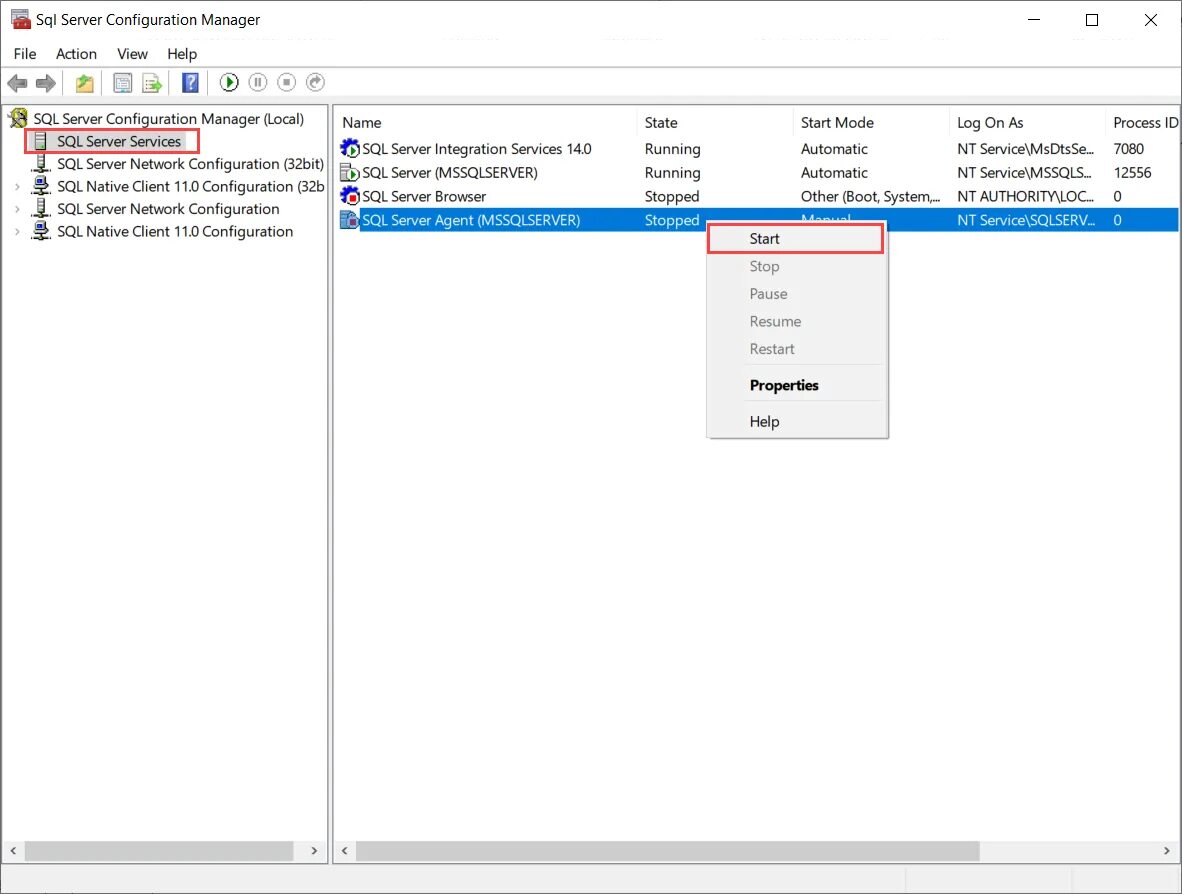1182x894 pixels.
Task: Select the SQL Server Browser service row
Action: [757, 196]
